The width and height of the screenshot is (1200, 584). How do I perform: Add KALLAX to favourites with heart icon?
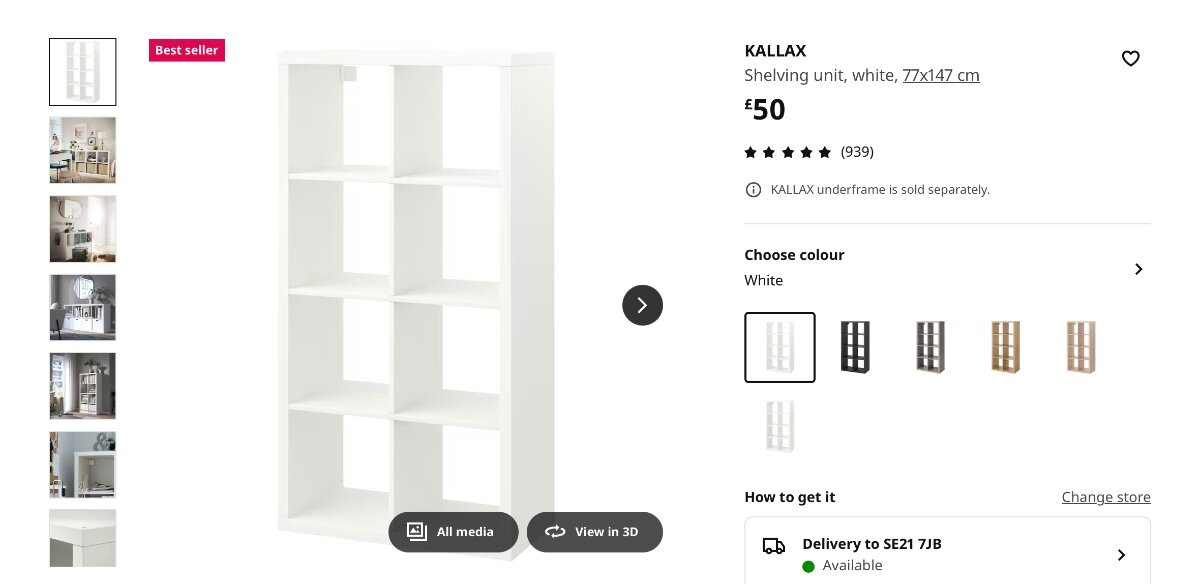[1130, 59]
